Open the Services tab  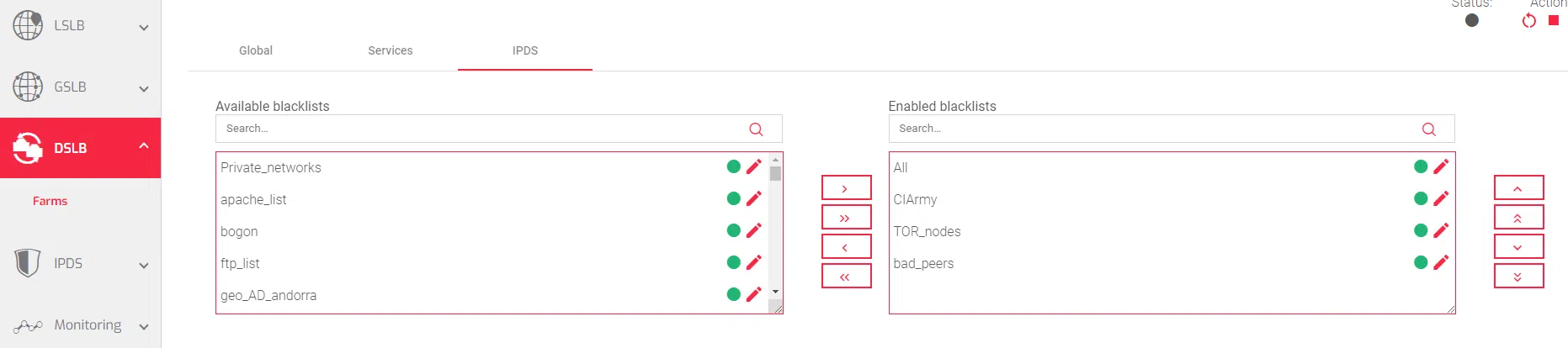(x=391, y=50)
